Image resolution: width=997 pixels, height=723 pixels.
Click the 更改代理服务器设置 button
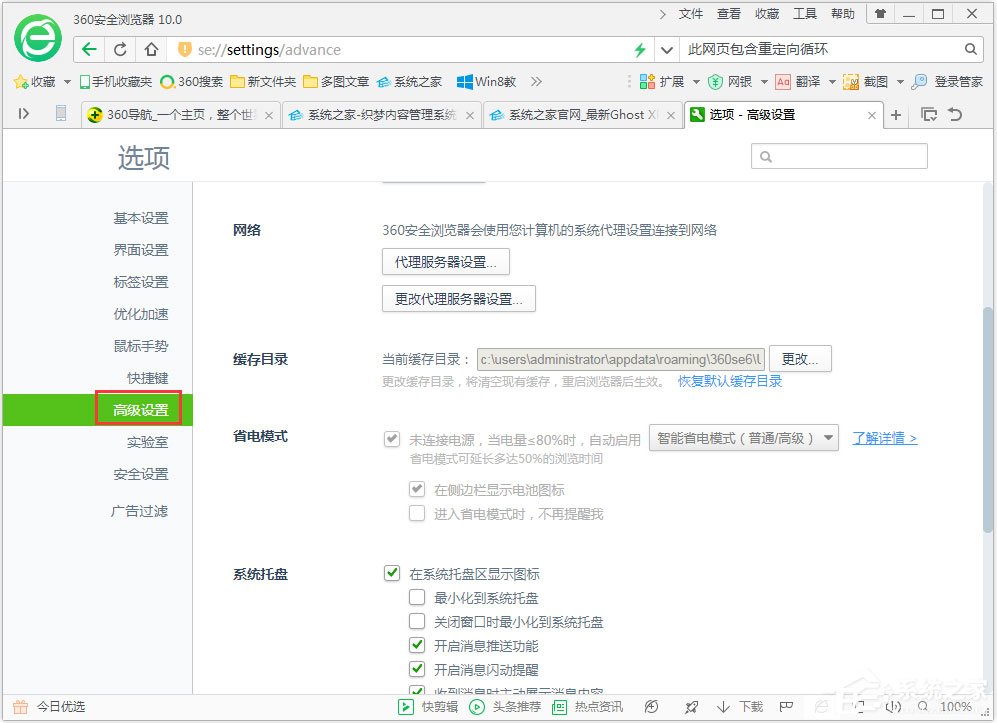tap(458, 298)
